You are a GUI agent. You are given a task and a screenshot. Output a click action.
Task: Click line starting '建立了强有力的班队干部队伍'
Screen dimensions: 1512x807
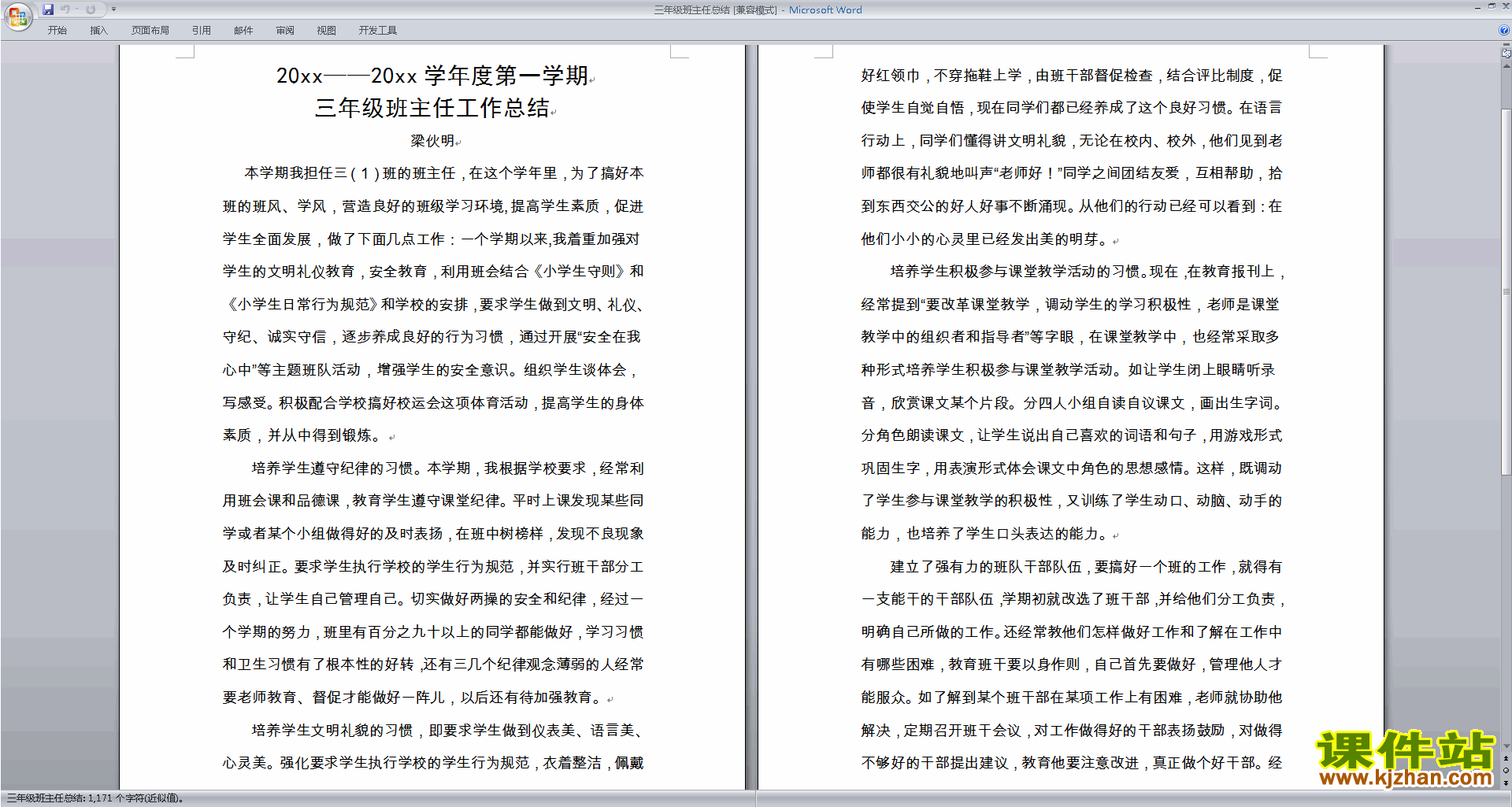click(1086, 567)
